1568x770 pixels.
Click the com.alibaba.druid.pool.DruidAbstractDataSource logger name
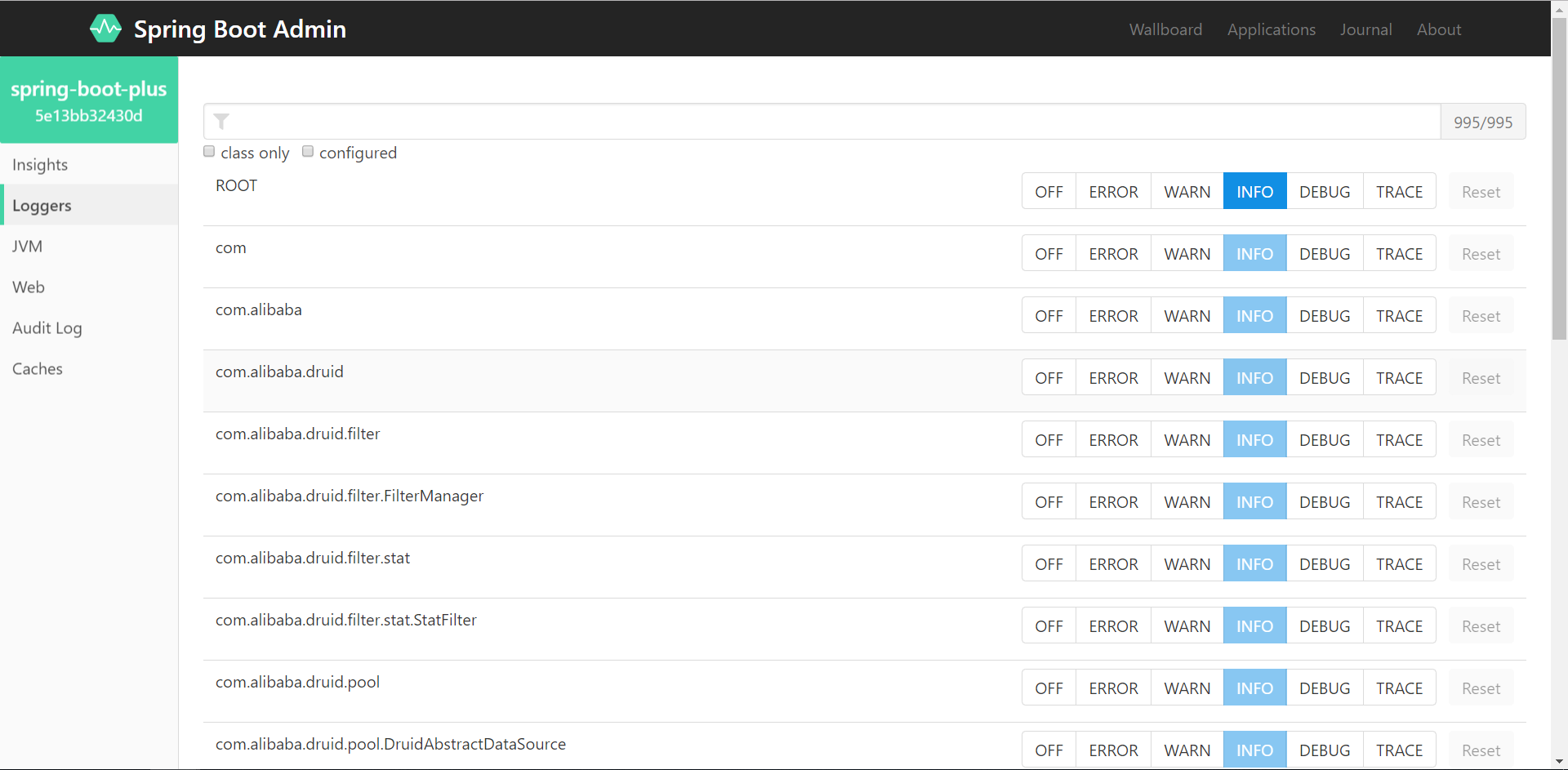click(390, 744)
